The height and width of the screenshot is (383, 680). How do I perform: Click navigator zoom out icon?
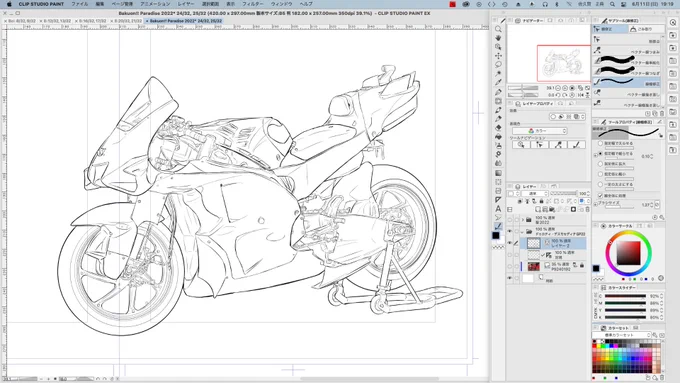coord(558,88)
